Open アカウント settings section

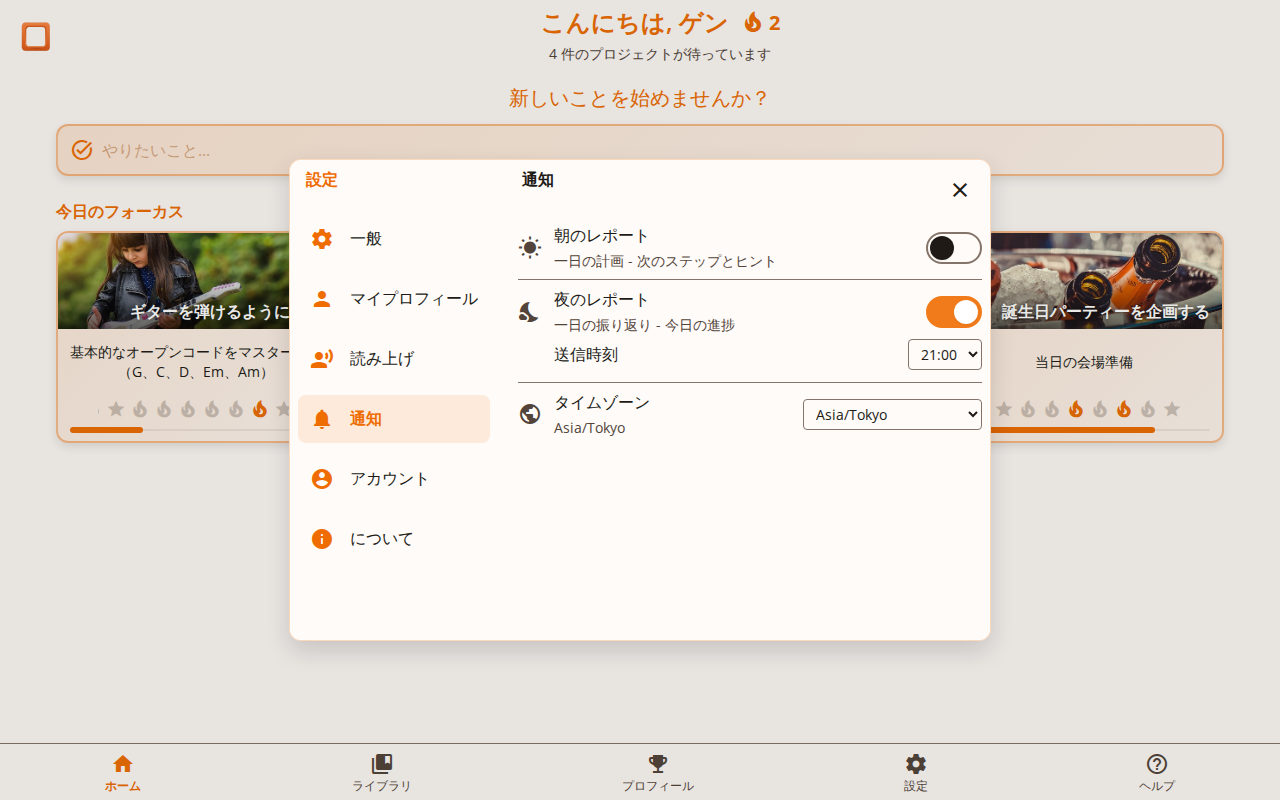(x=394, y=479)
